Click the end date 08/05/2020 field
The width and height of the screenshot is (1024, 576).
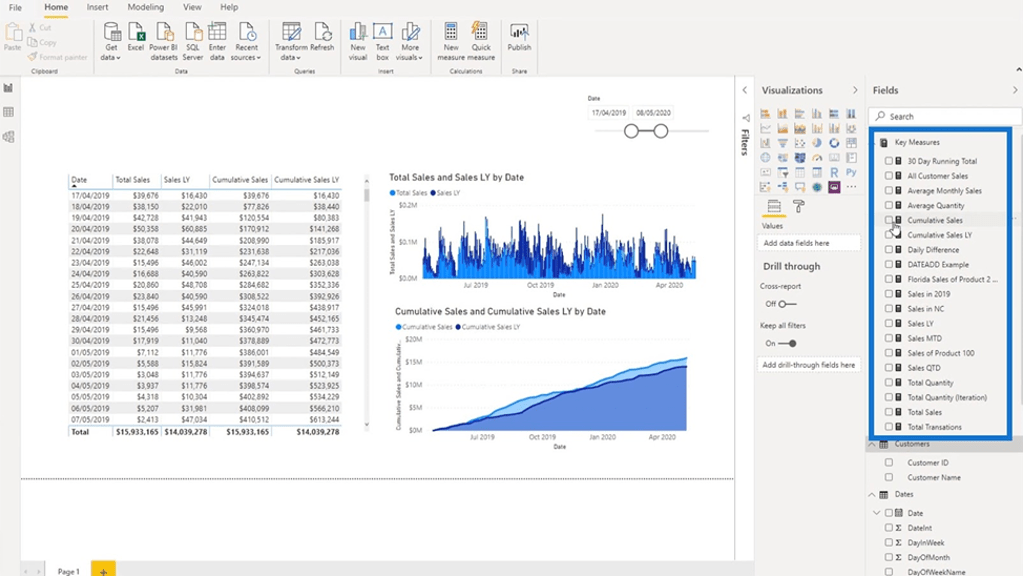(654, 113)
